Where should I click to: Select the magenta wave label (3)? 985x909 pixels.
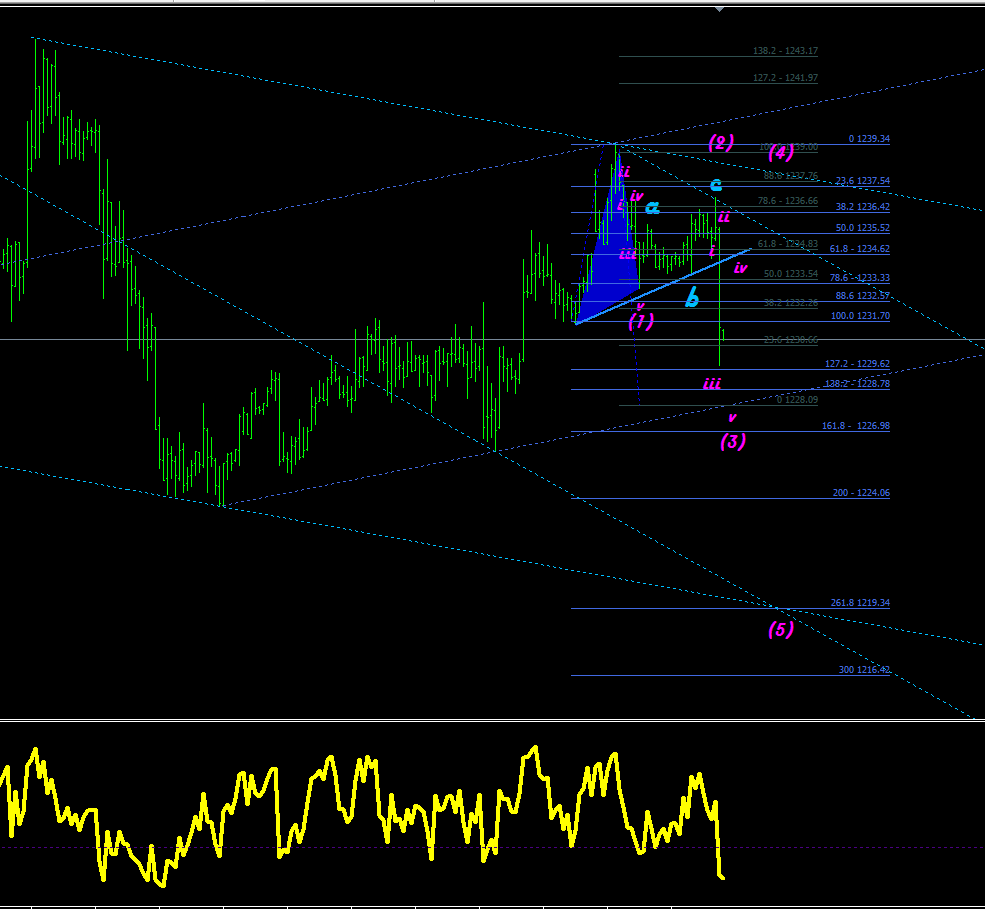point(733,442)
